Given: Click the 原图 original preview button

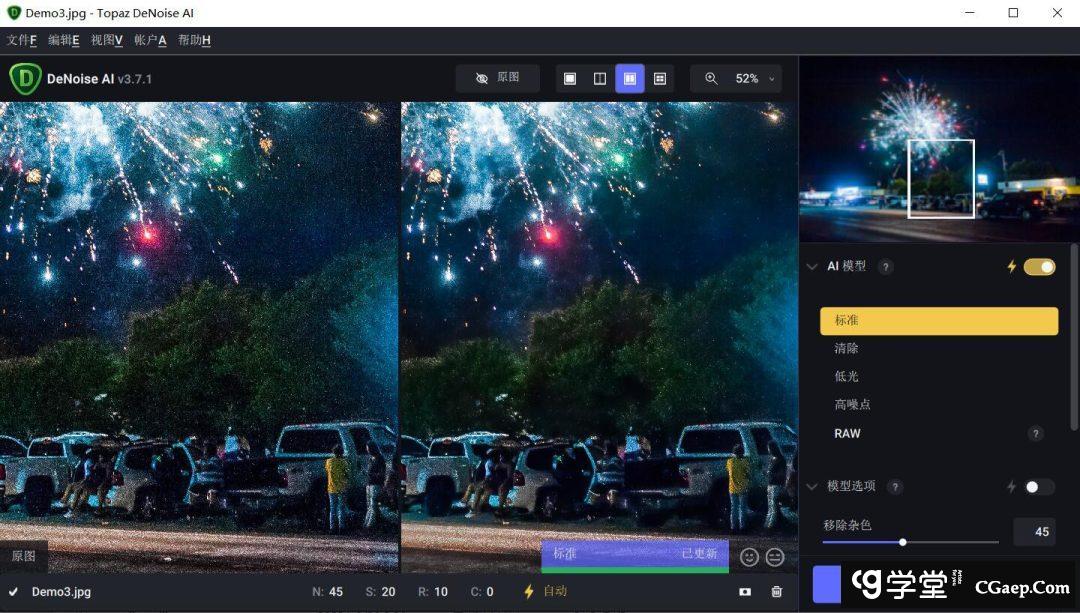Looking at the screenshot, I should point(497,78).
